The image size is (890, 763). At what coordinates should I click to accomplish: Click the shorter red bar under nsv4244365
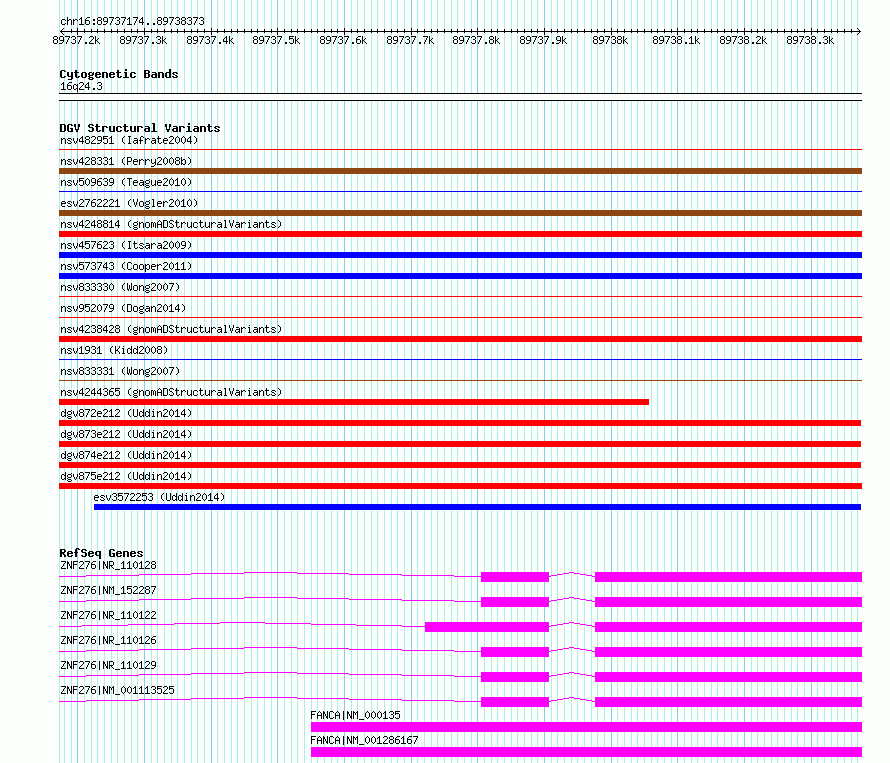pos(354,402)
